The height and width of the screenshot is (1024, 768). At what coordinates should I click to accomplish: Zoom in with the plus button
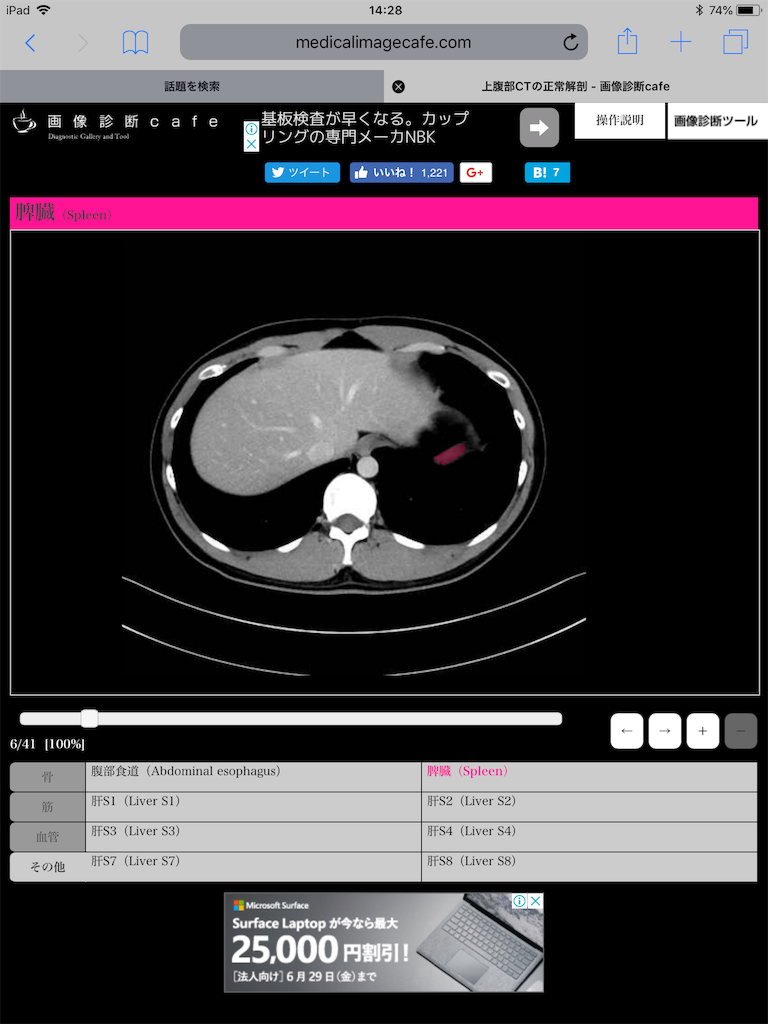click(x=703, y=731)
